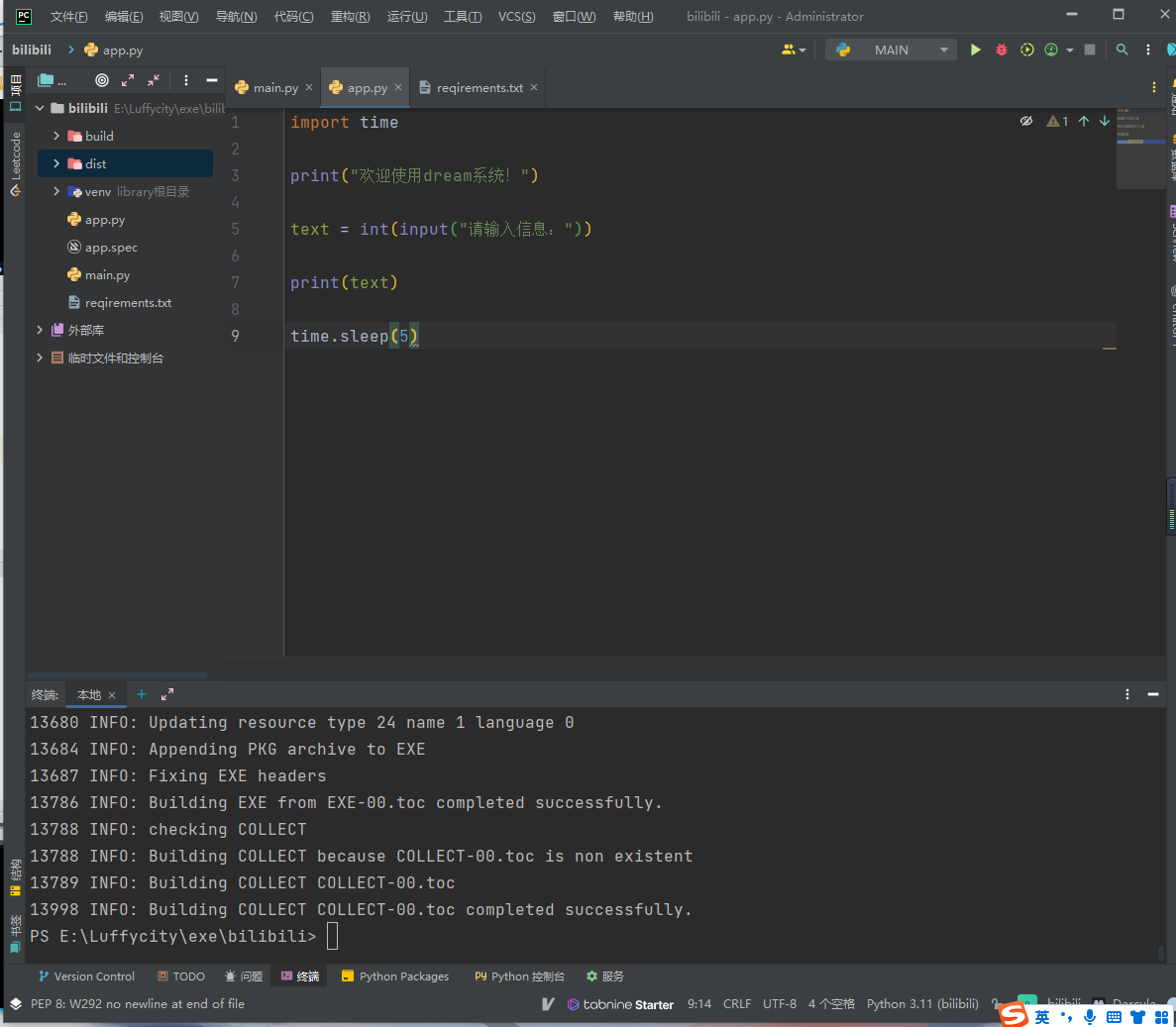Run the MAIN configuration with green play button
1176x1027 pixels.
[x=976, y=50]
